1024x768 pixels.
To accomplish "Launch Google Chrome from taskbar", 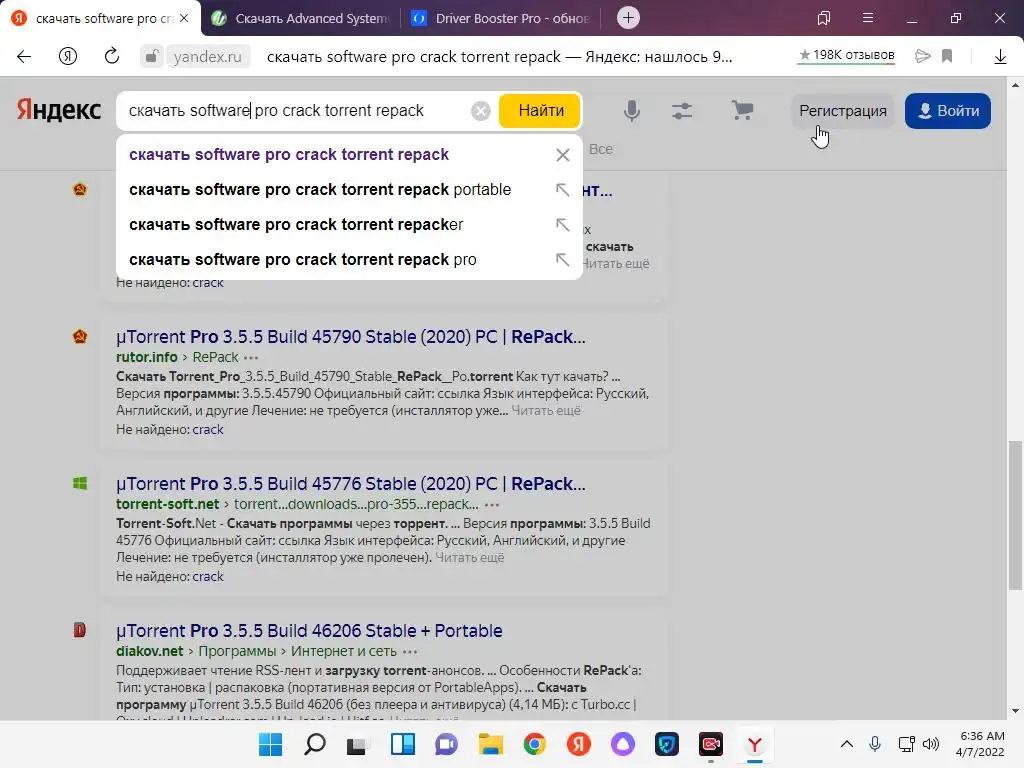I will tap(534, 744).
